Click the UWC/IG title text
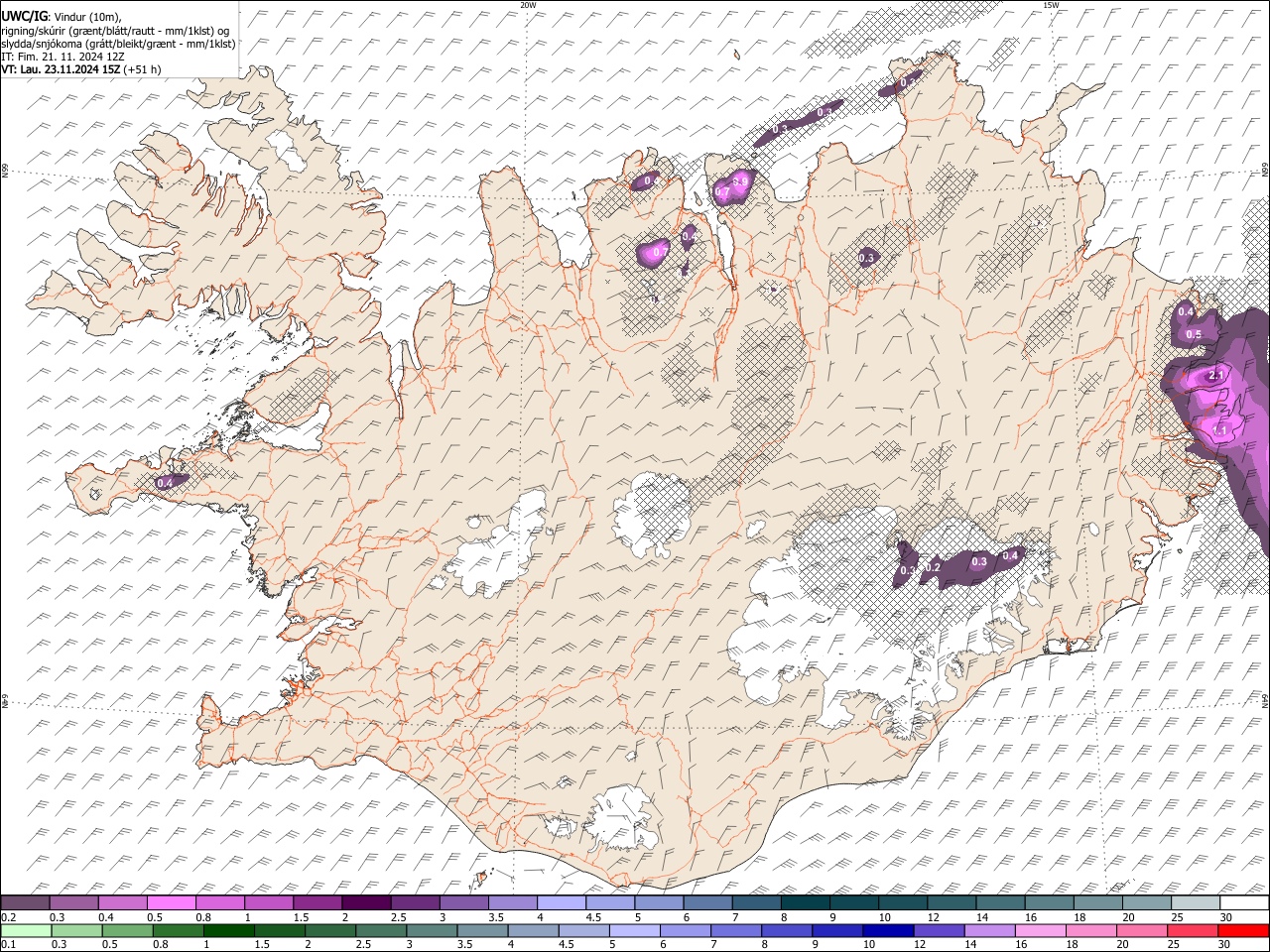Screen dimensions: 1270x952 pos(23,17)
